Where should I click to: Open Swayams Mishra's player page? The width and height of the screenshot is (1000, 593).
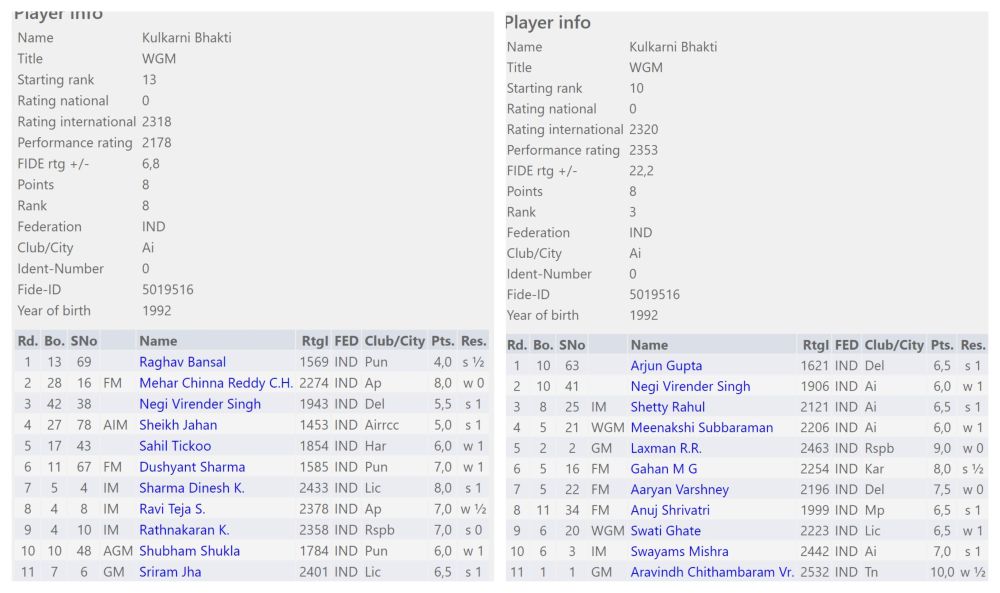pyautogui.click(x=679, y=552)
